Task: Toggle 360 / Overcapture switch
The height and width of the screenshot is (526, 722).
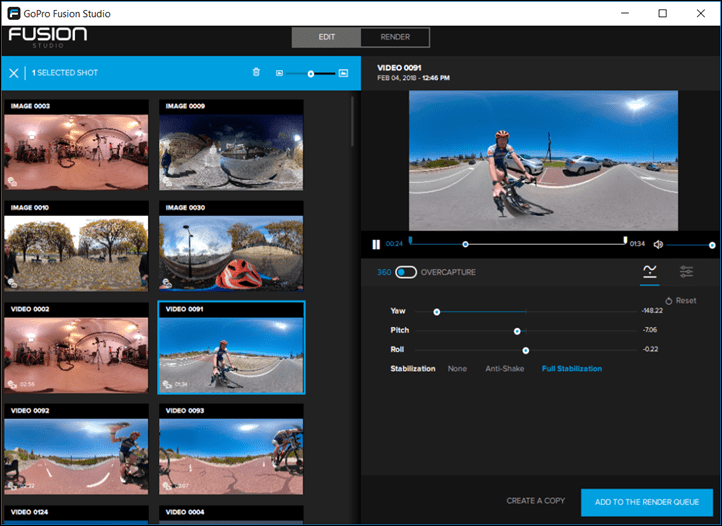Action: tap(406, 272)
